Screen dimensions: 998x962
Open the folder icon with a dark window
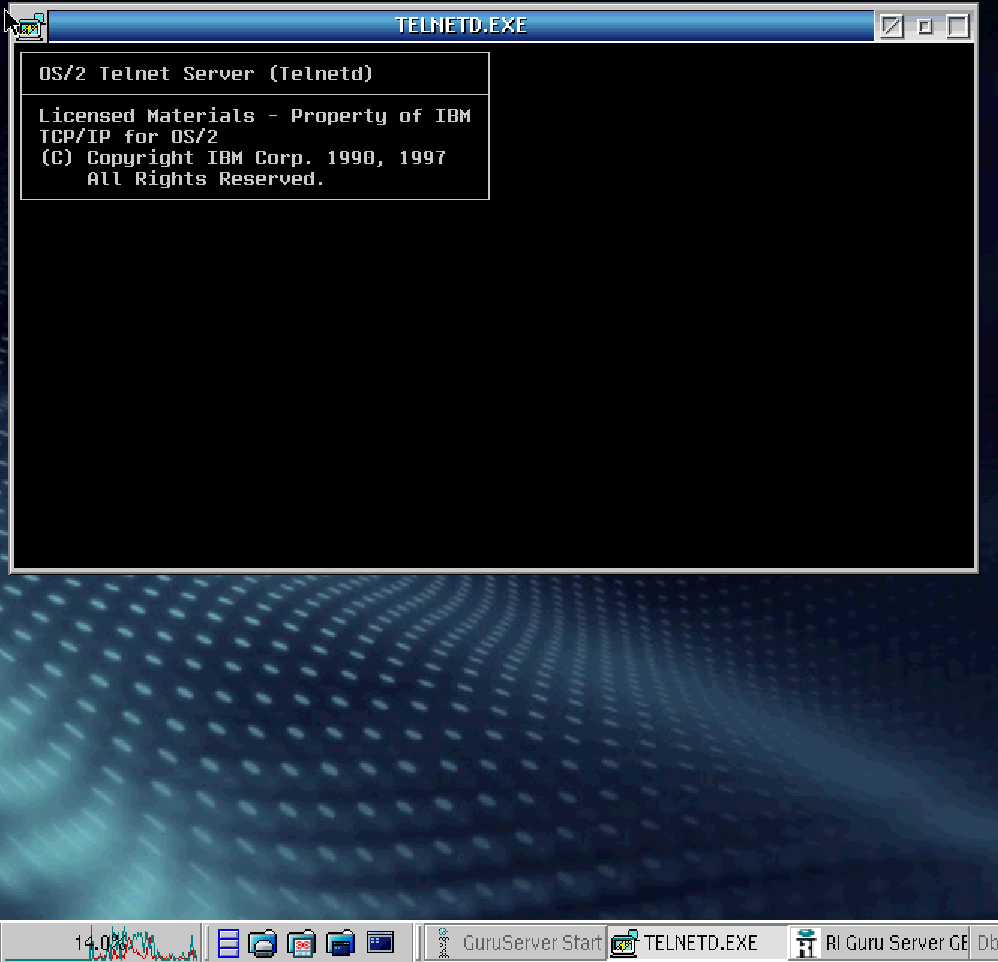click(340, 943)
